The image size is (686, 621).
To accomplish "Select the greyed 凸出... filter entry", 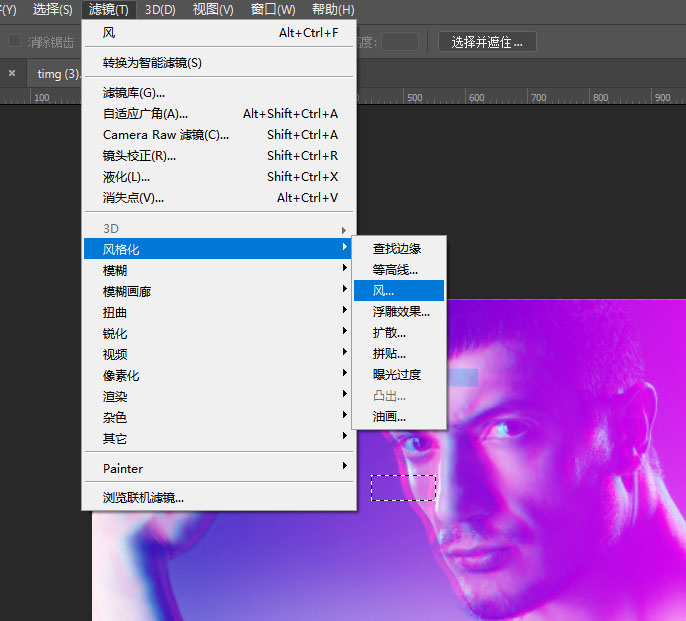I will click(399, 396).
